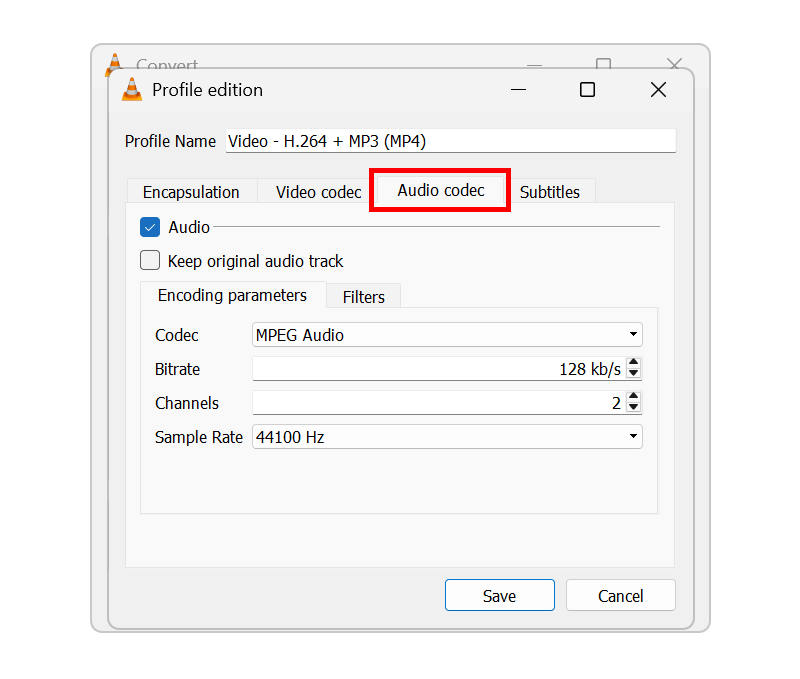
Task: Enable Keep original audio track
Action: (150, 260)
